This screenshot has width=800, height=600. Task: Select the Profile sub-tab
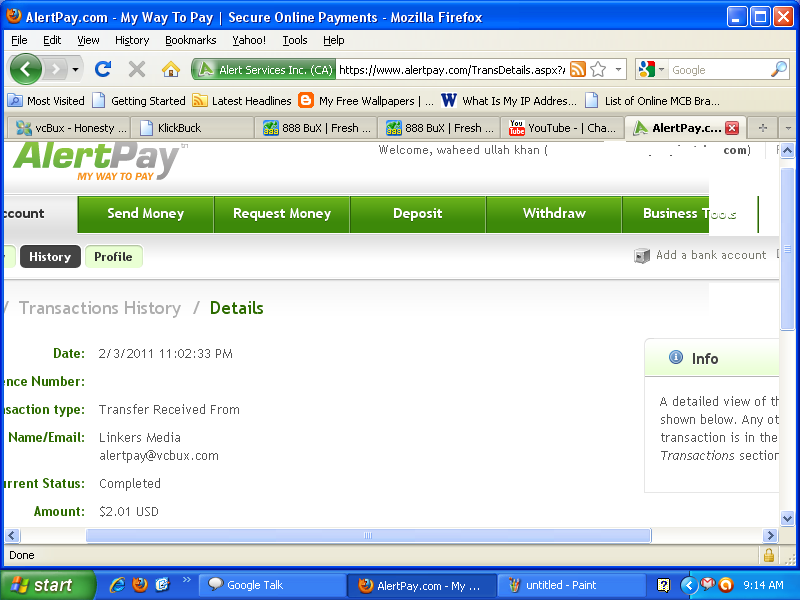coord(113,257)
